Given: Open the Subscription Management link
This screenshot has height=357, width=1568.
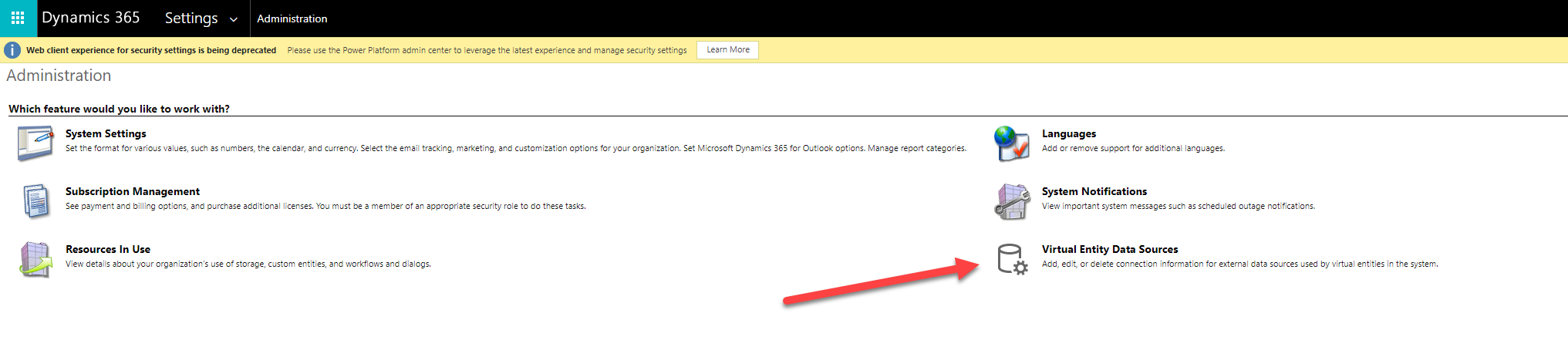Looking at the screenshot, I should click(132, 191).
